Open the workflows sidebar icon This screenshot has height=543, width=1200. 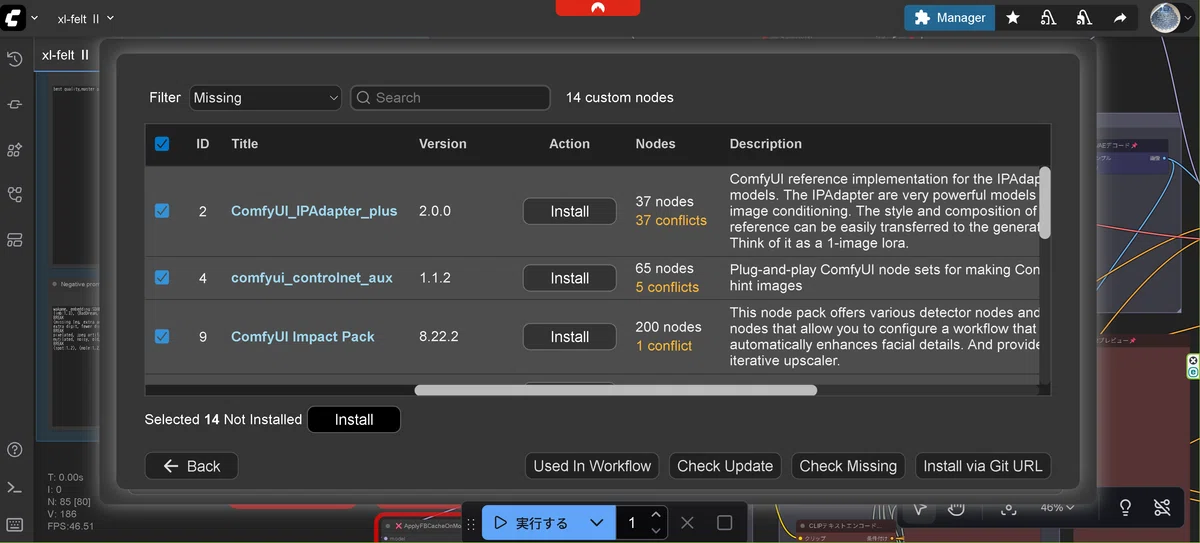click(15, 195)
